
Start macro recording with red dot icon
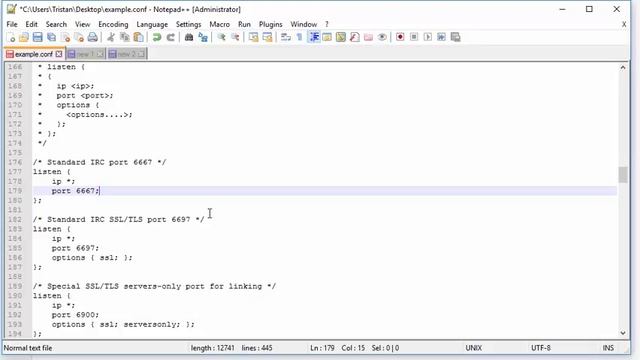click(x=400, y=38)
